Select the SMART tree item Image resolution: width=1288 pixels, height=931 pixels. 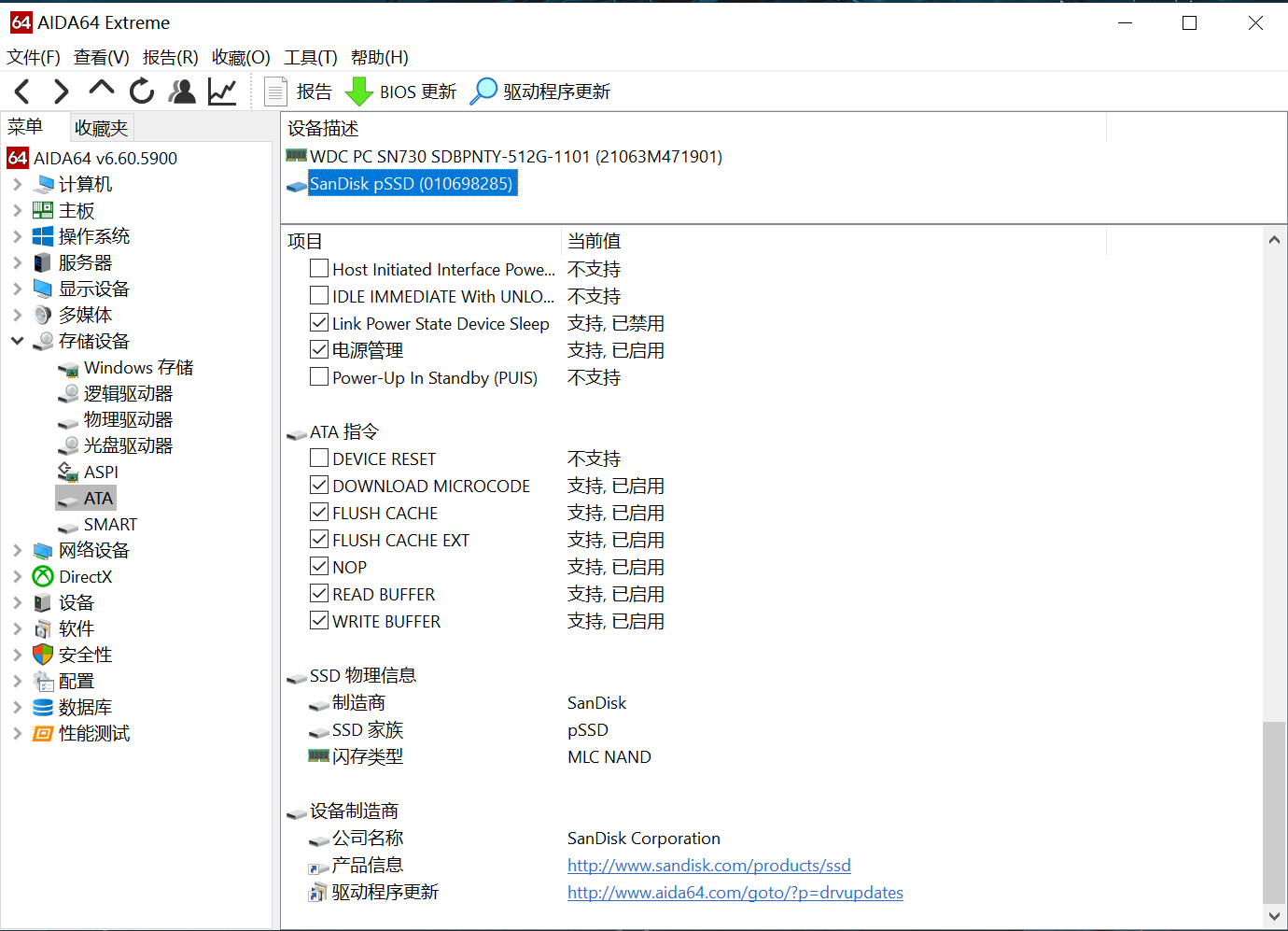(110, 524)
